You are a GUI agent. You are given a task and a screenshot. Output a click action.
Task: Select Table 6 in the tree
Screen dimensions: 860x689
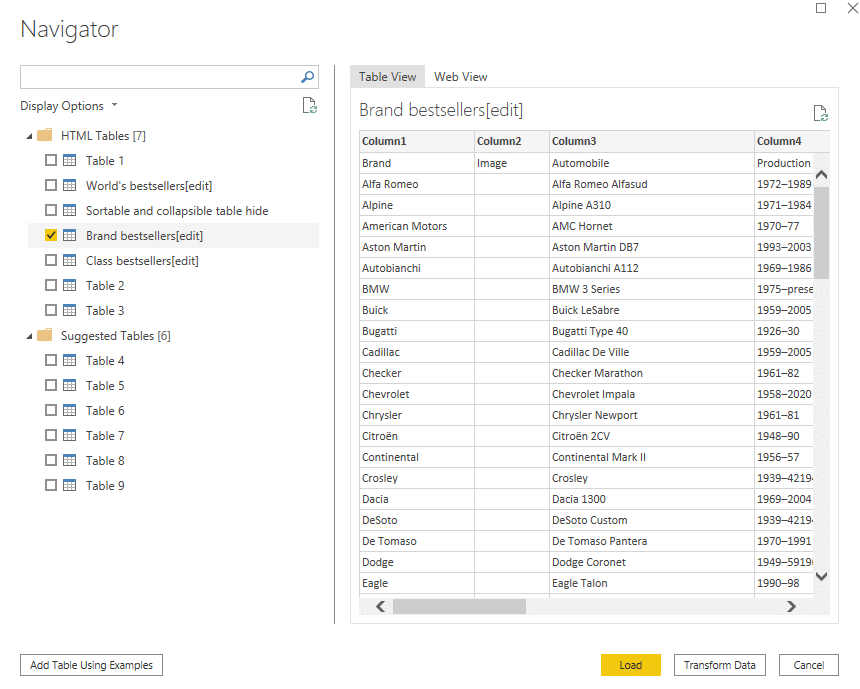click(105, 410)
